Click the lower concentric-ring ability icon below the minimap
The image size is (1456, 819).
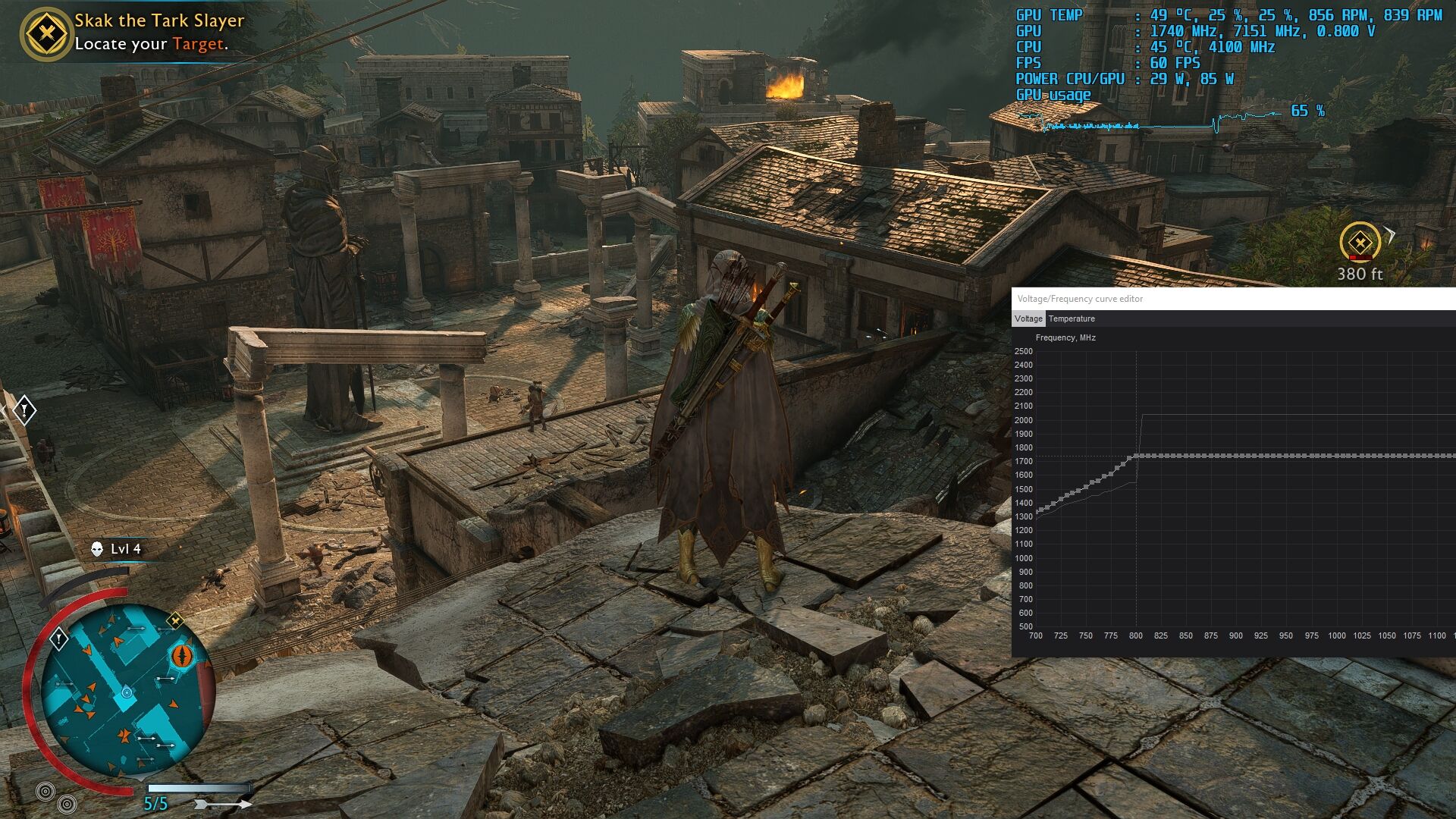[67, 804]
